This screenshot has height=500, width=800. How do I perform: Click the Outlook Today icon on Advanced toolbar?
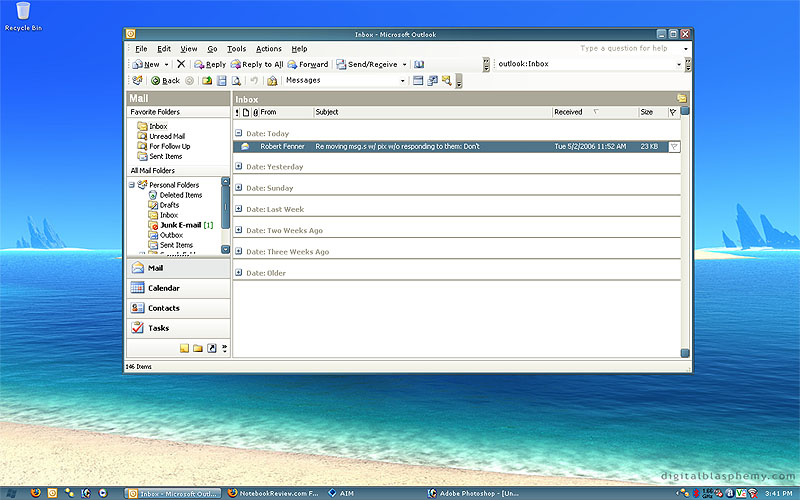[x=137, y=80]
